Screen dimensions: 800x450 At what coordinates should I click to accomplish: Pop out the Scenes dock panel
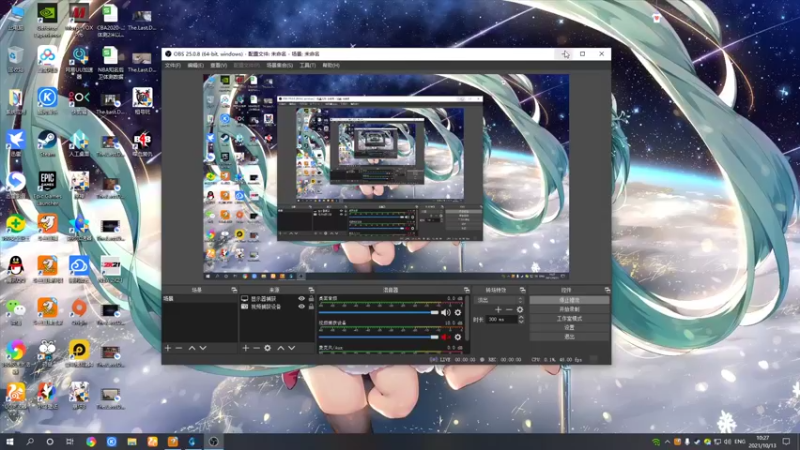pyautogui.click(x=234, y=290)
